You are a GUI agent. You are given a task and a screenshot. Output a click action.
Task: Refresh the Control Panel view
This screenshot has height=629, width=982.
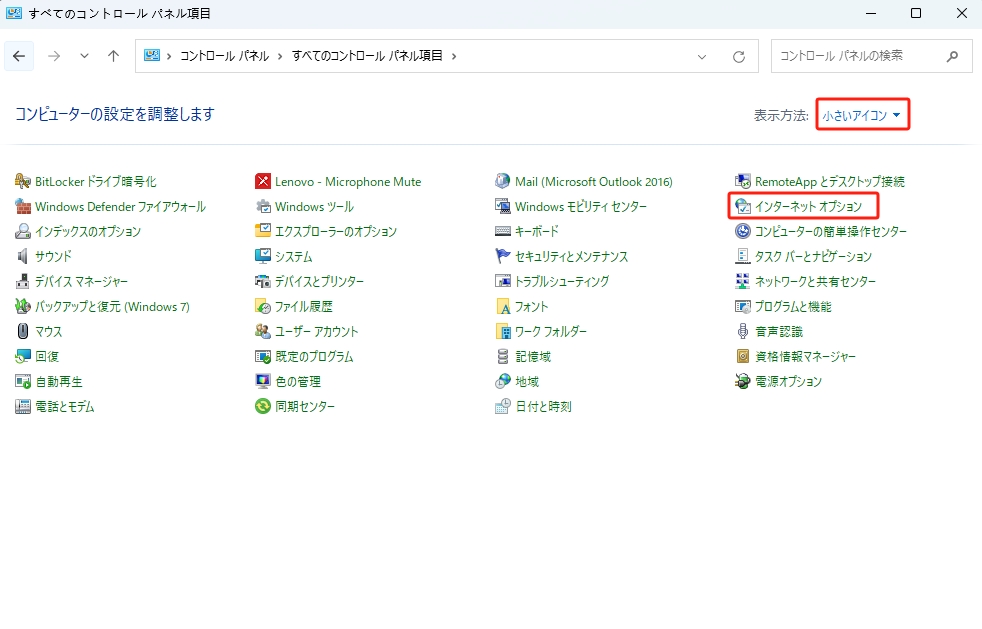click(x=739, y=56)
